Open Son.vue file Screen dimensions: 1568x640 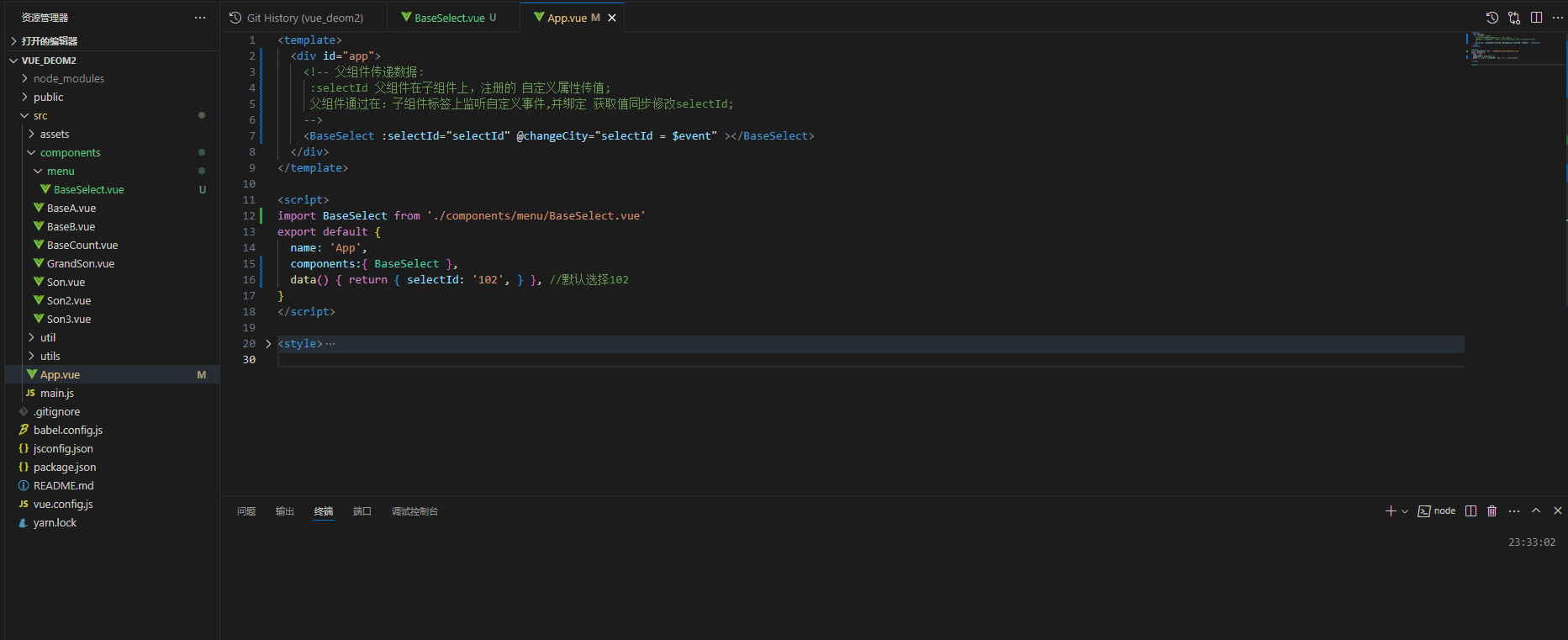[112, 283]
